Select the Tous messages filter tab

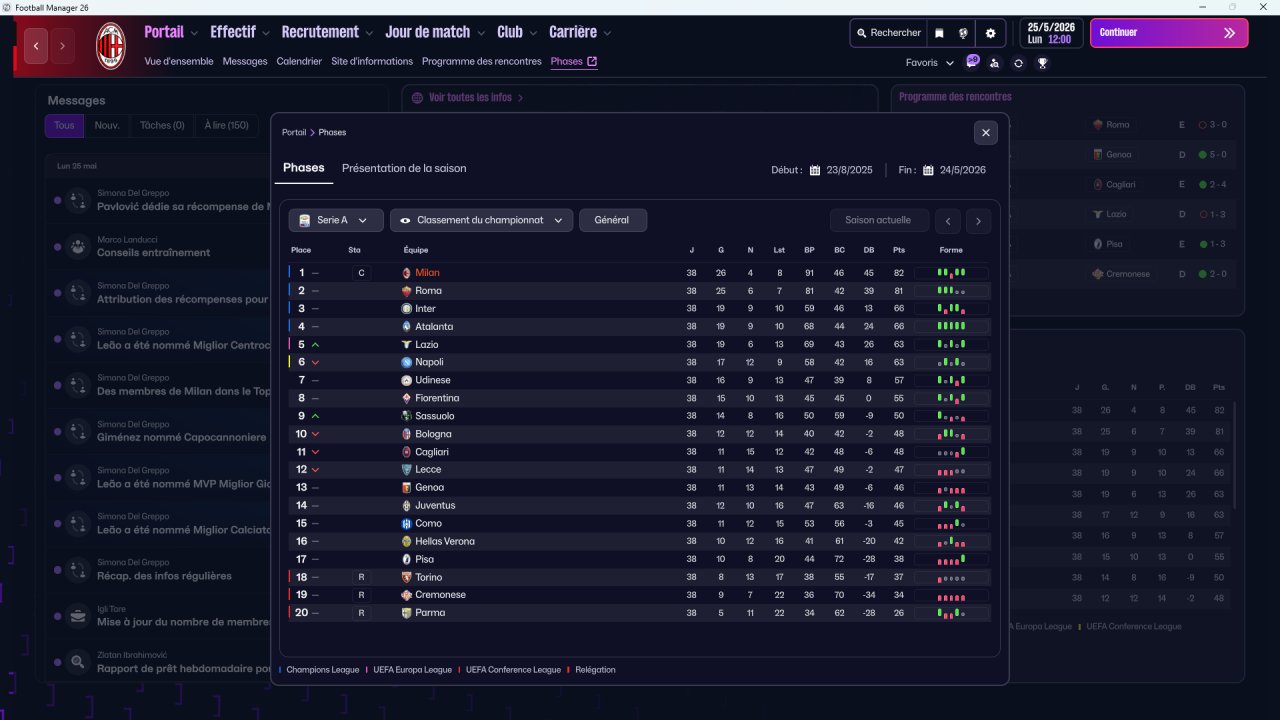[x=64, y=125]
